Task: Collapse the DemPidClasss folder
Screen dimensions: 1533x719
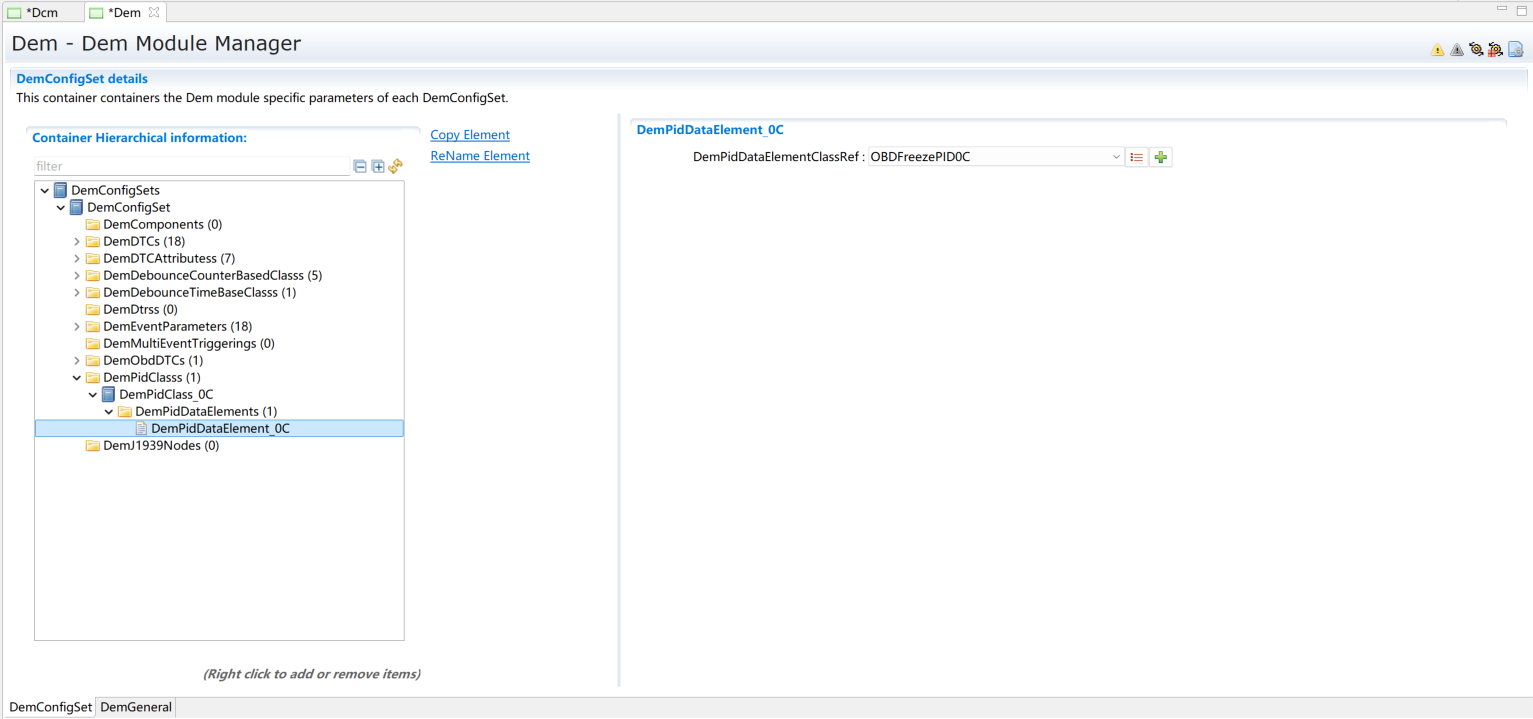Action: 77,378
